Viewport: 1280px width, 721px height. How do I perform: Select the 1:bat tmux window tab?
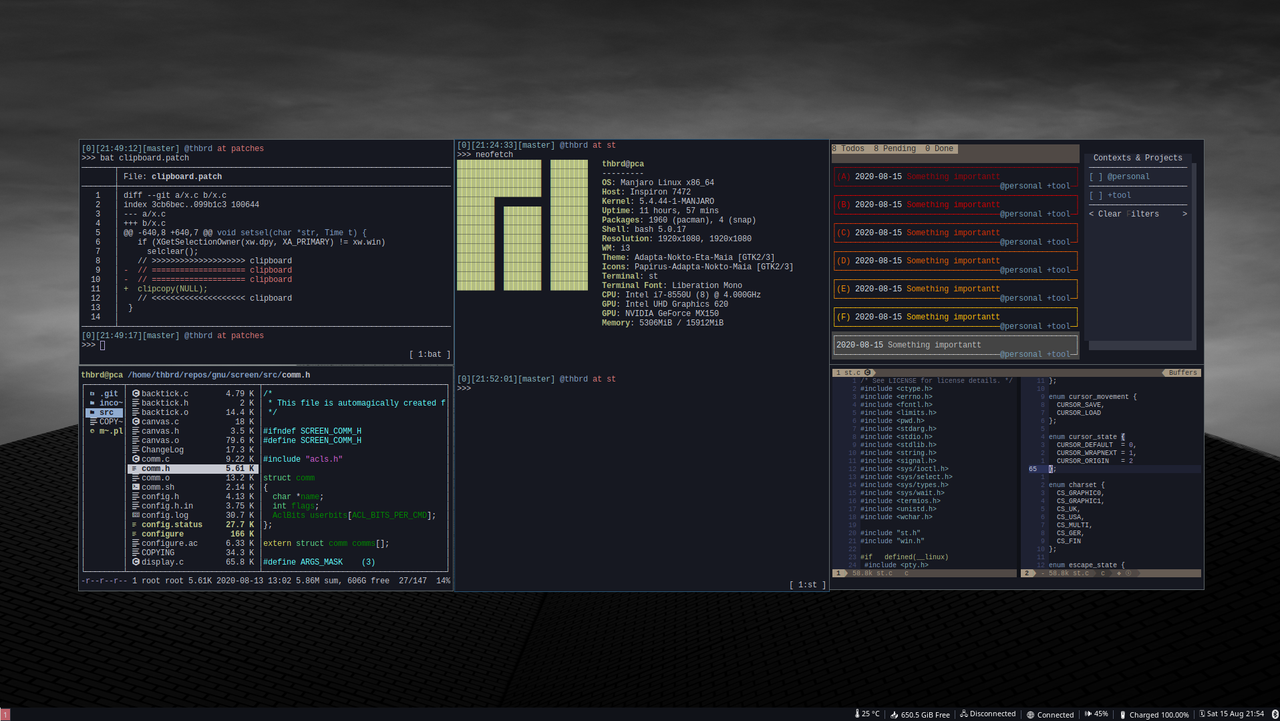pyautogui.click(x=430, y=354)
